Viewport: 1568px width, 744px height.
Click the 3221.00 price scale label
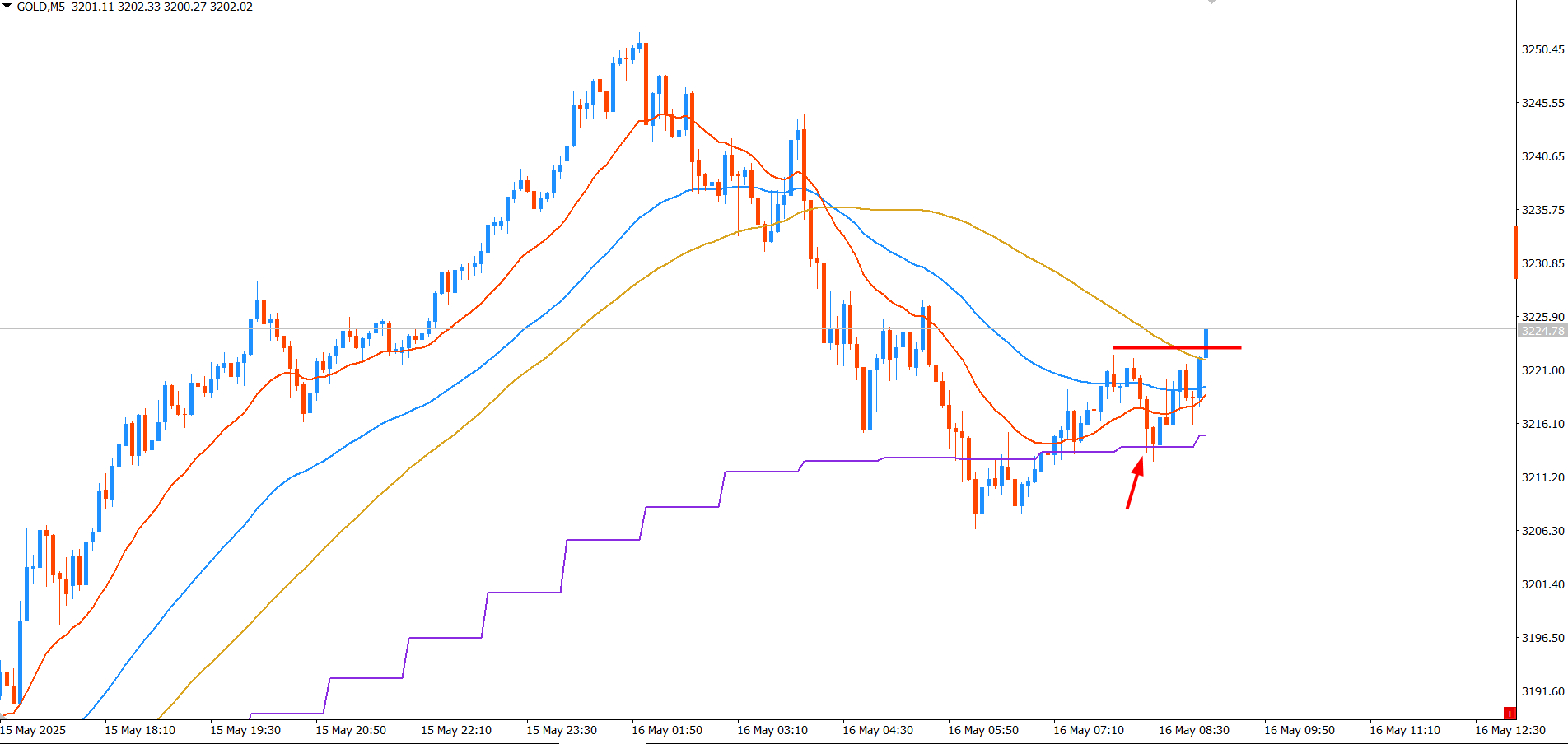[x=1542, y=370]
